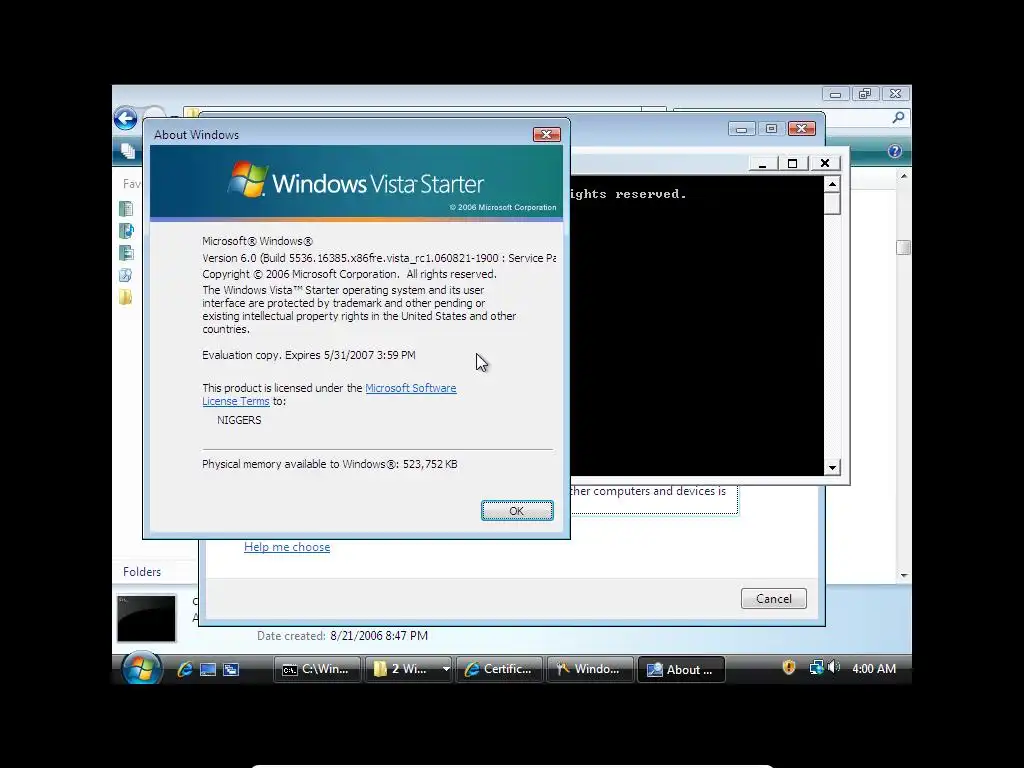
Task: Click the Show Desktop Quick Launch icon
Action: pyautogui.click(x=208, y=669)
